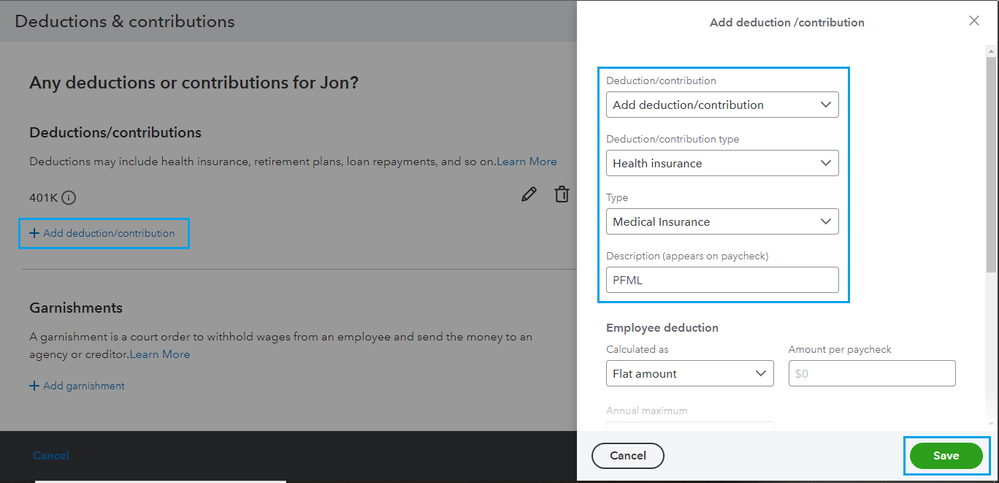Click the Cancel button in the panel
999x483 pixels.
tap(628, 456)
